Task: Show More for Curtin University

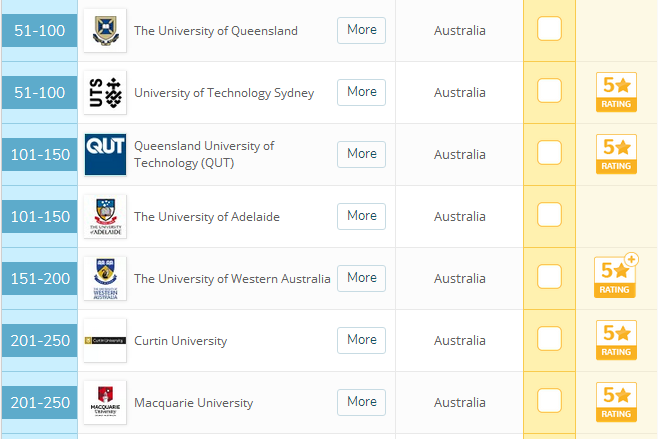Action: coord(361,340)
